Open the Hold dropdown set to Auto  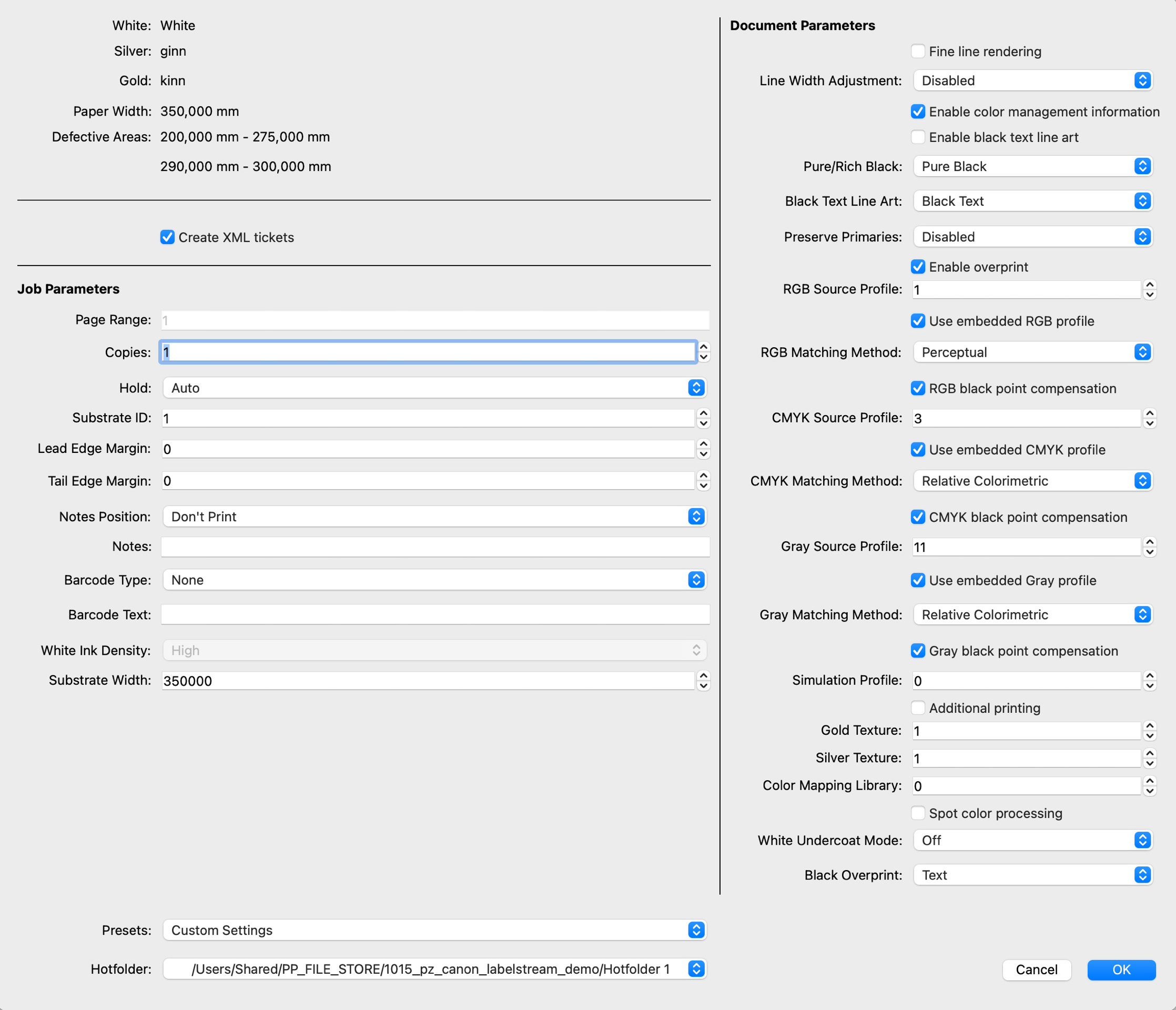tap(434, 388)
